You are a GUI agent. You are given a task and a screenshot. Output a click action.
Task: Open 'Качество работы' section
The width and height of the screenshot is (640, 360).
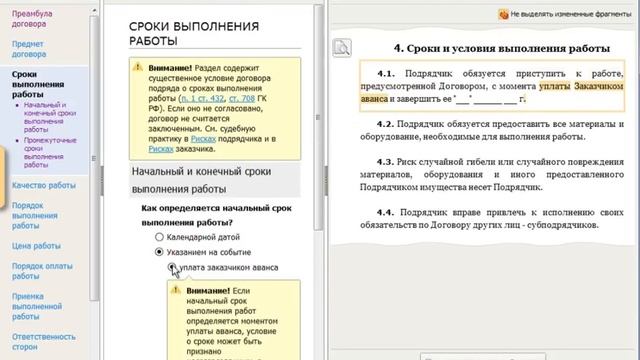click(x=44, y=186)
